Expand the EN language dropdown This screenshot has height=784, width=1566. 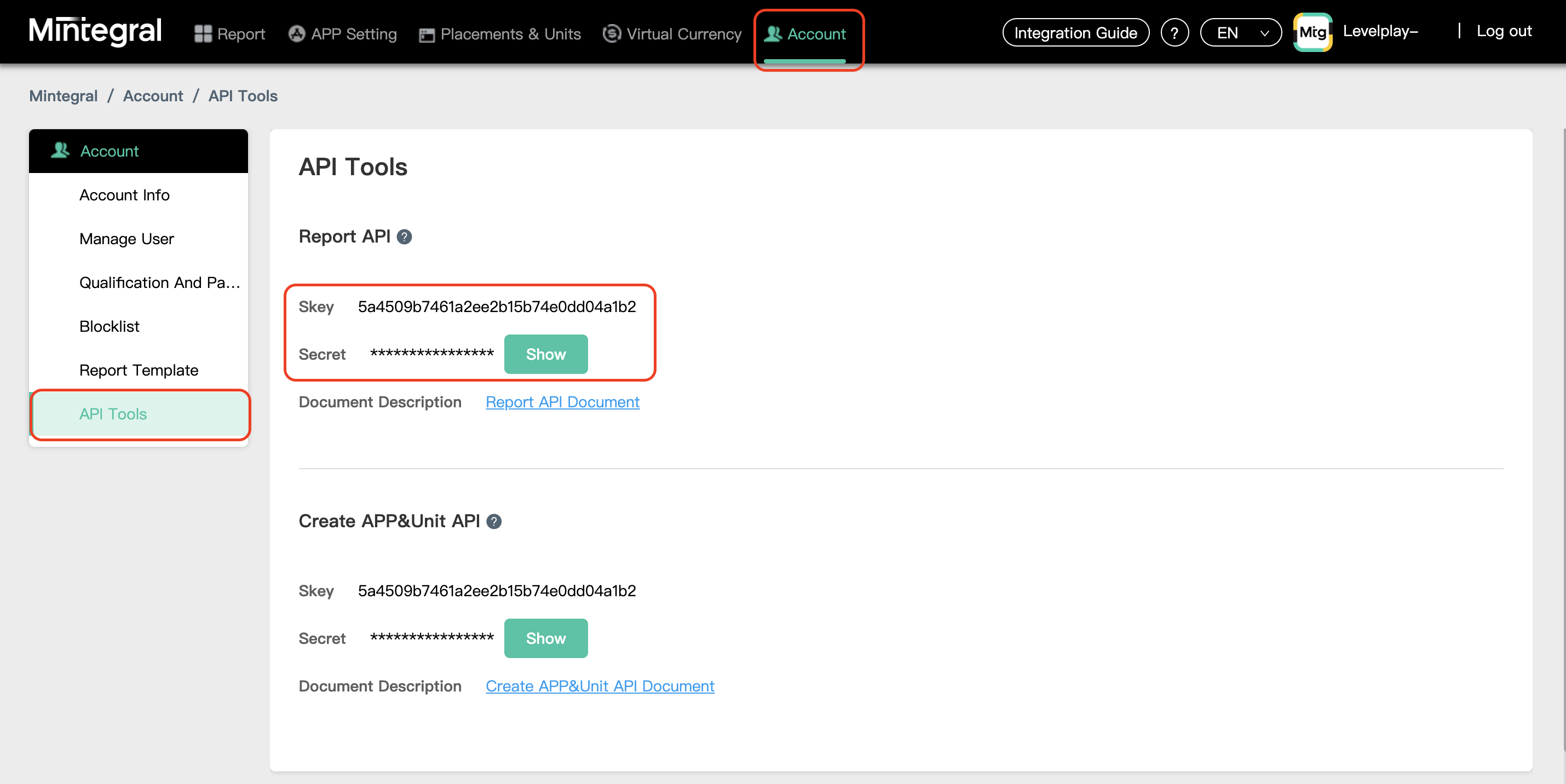coord(1240,32)
